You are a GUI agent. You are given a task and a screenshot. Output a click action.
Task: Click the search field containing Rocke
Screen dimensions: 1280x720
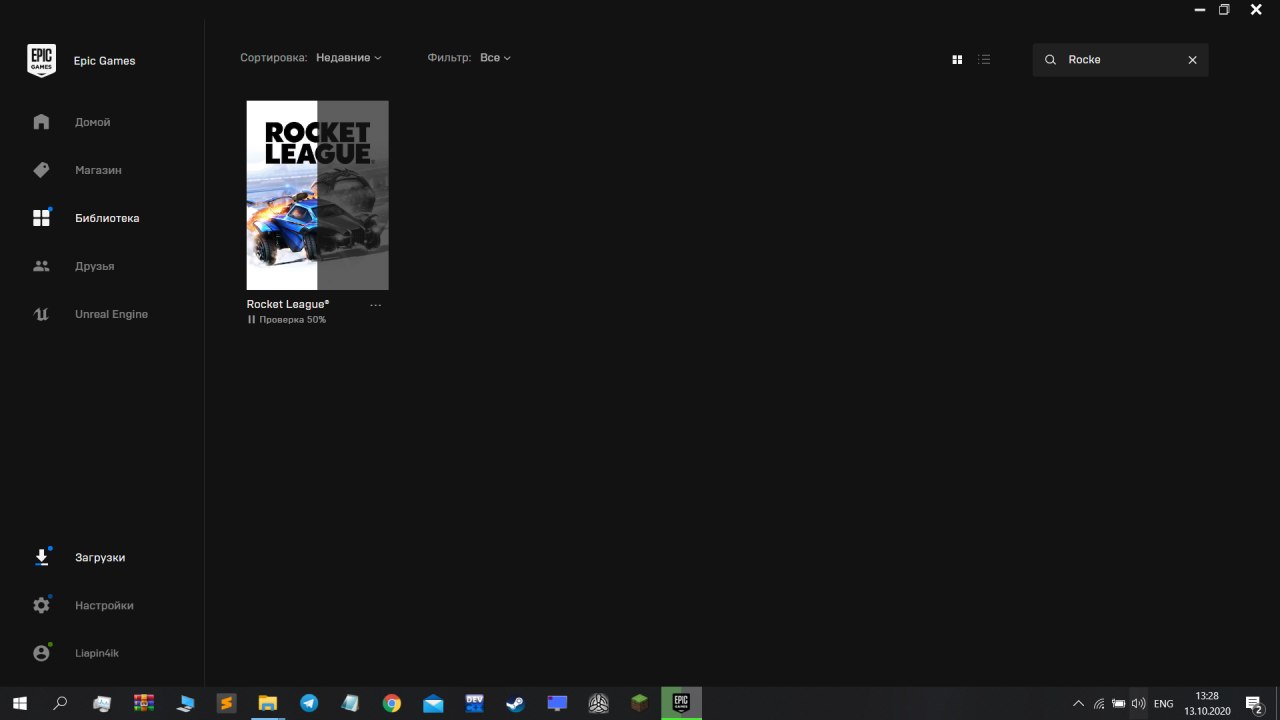click(x=1120, y=60)
